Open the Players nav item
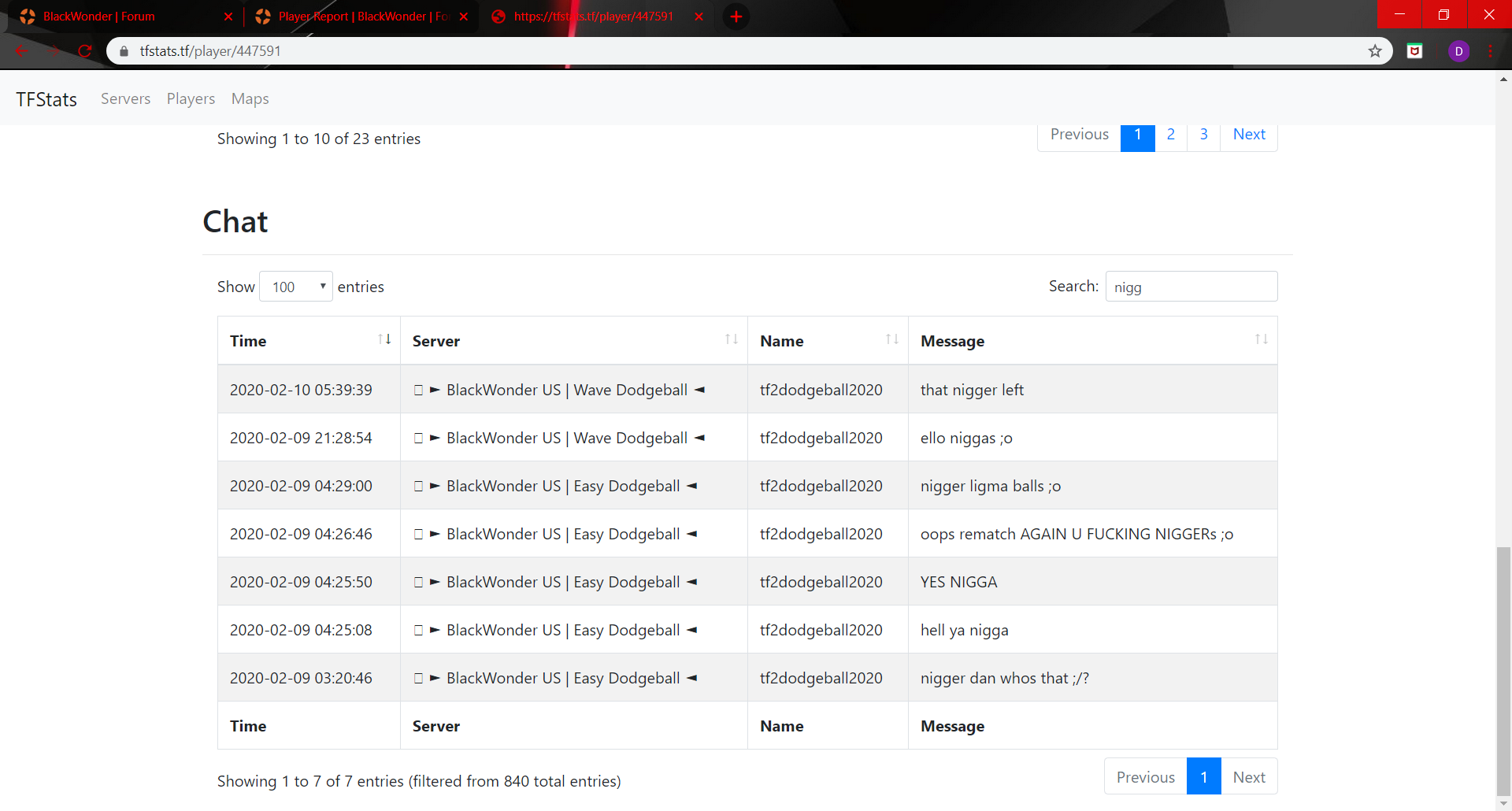Viewport: 1512px width, 811px height. (191, 98)
